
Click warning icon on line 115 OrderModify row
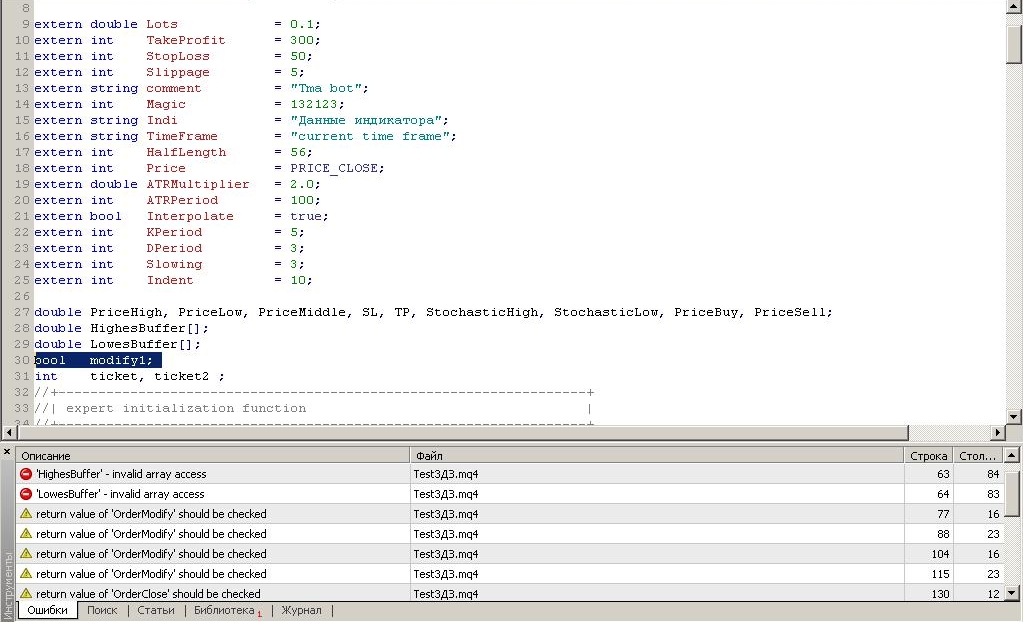click(x=26, y=574)
